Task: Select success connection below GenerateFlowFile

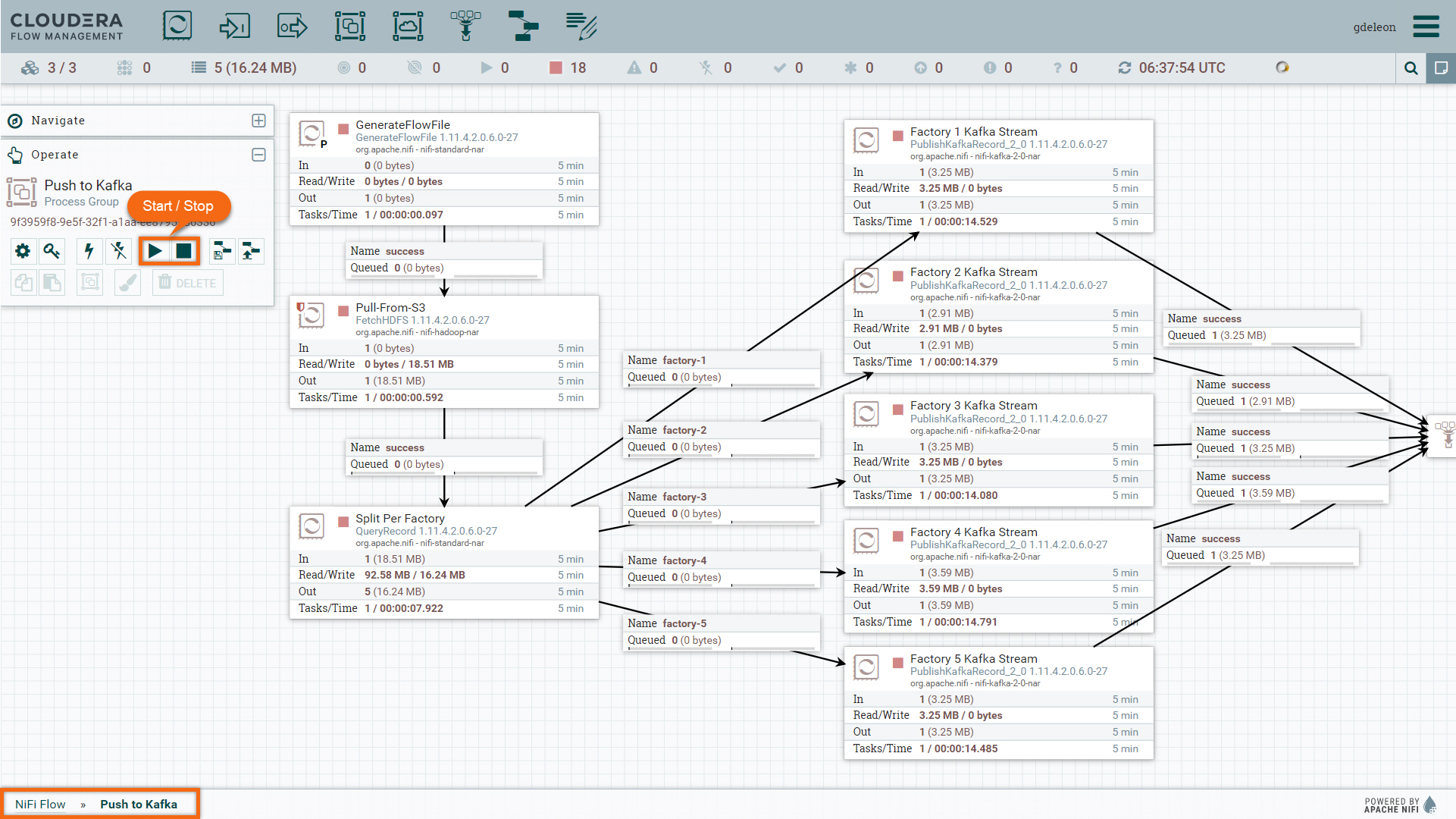Action: (x=444, y=260)
